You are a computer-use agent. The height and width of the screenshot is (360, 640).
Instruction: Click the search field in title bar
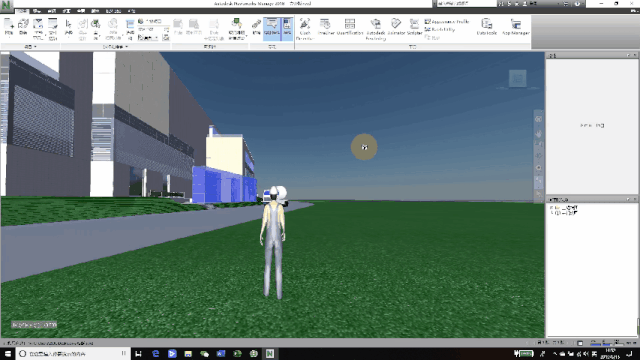point(467,3)
